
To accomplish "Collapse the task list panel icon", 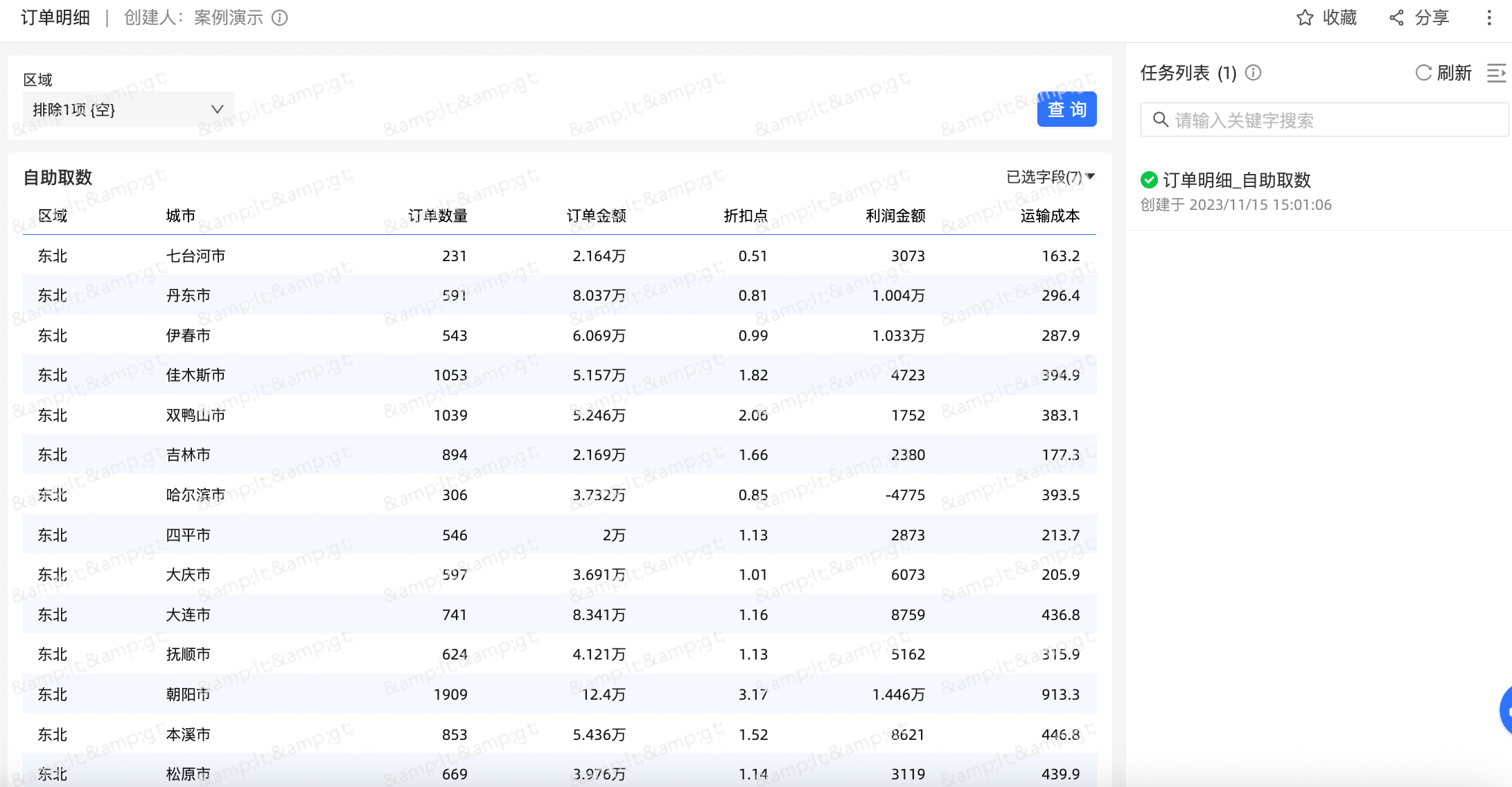I will [x=1496, y=73].
